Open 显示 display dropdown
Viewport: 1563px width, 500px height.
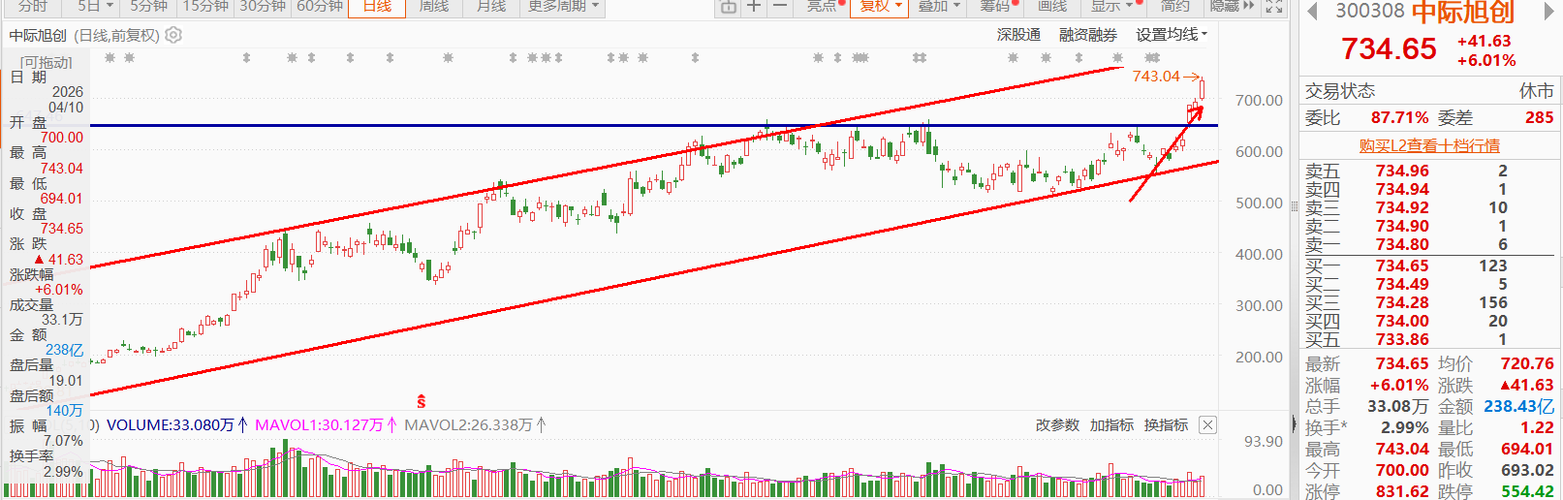click(x=1112, y=6)
